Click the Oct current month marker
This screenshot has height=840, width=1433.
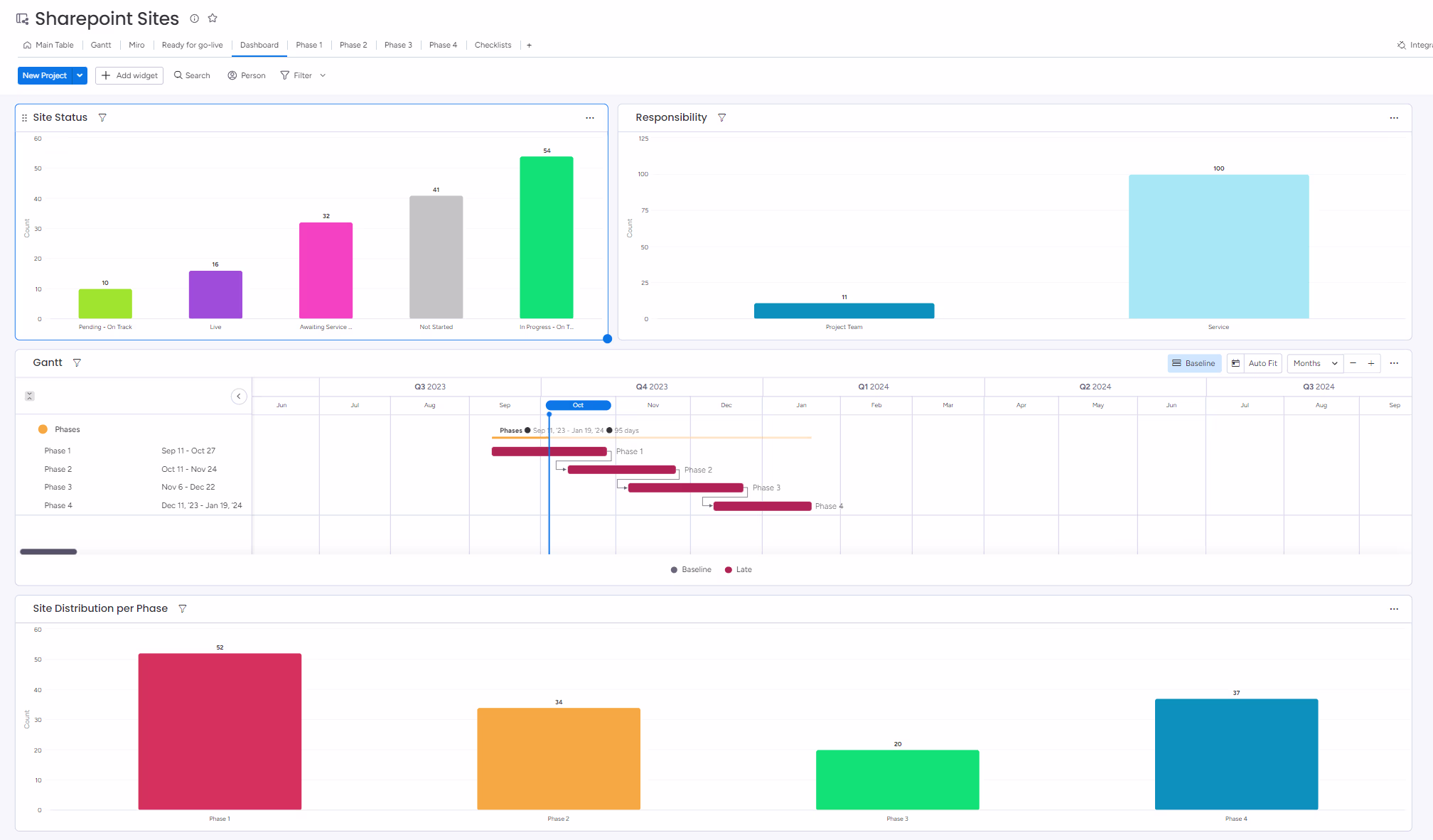pos(578,405)
